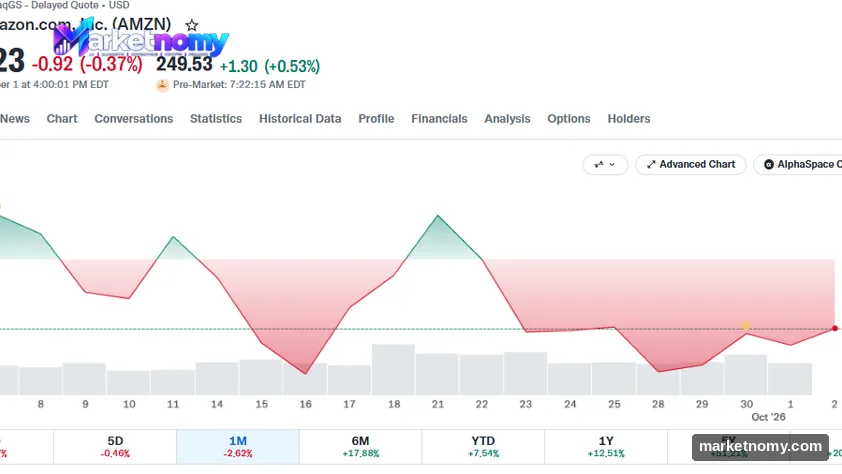Image resolution: width=842 pixels, height=474 pixels.
Task: Switch to the Chart tab
Action: [62, 119]
